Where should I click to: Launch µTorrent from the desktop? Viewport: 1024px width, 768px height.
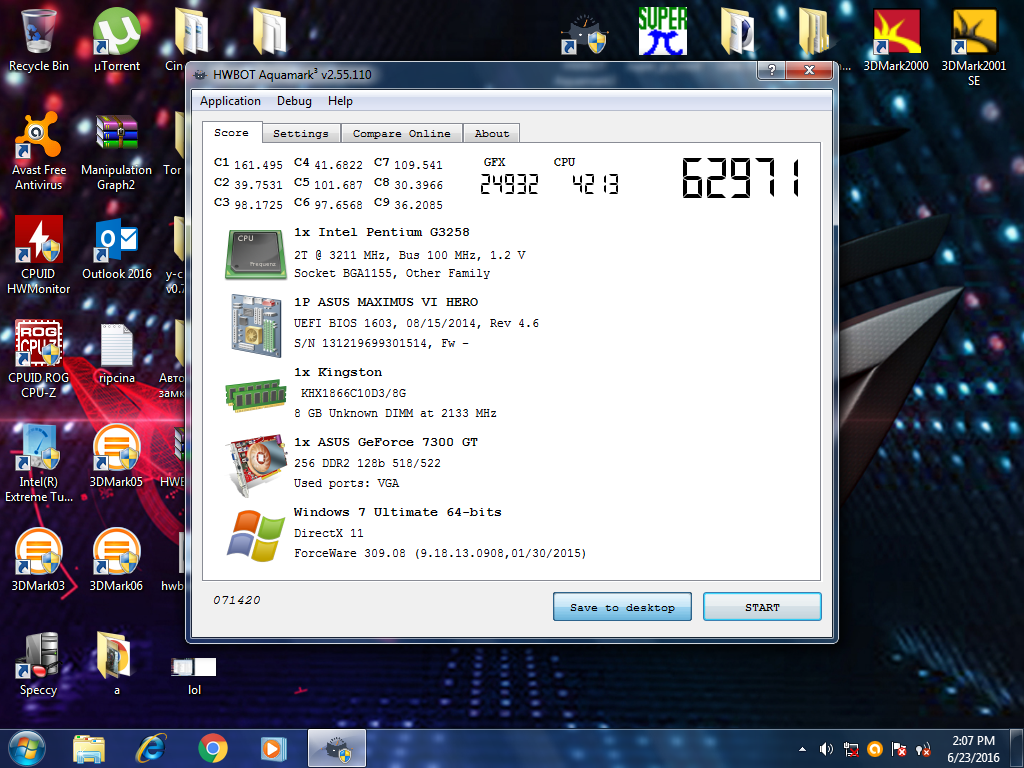tap(116, 40)
